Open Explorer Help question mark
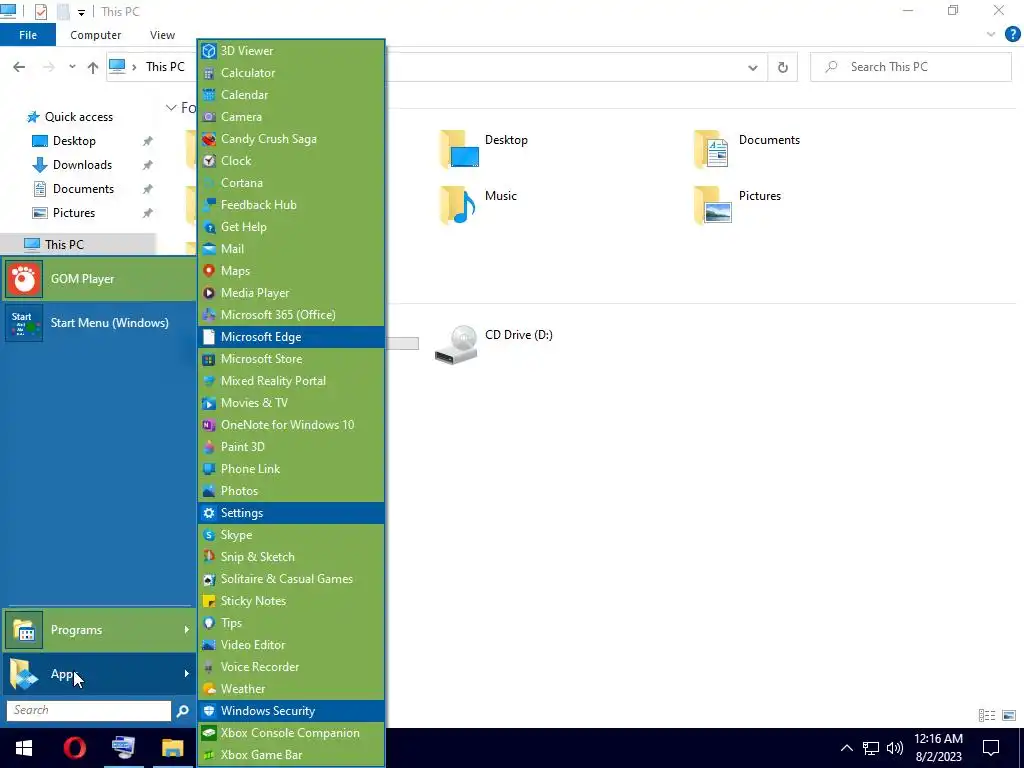 [1012, 35]
